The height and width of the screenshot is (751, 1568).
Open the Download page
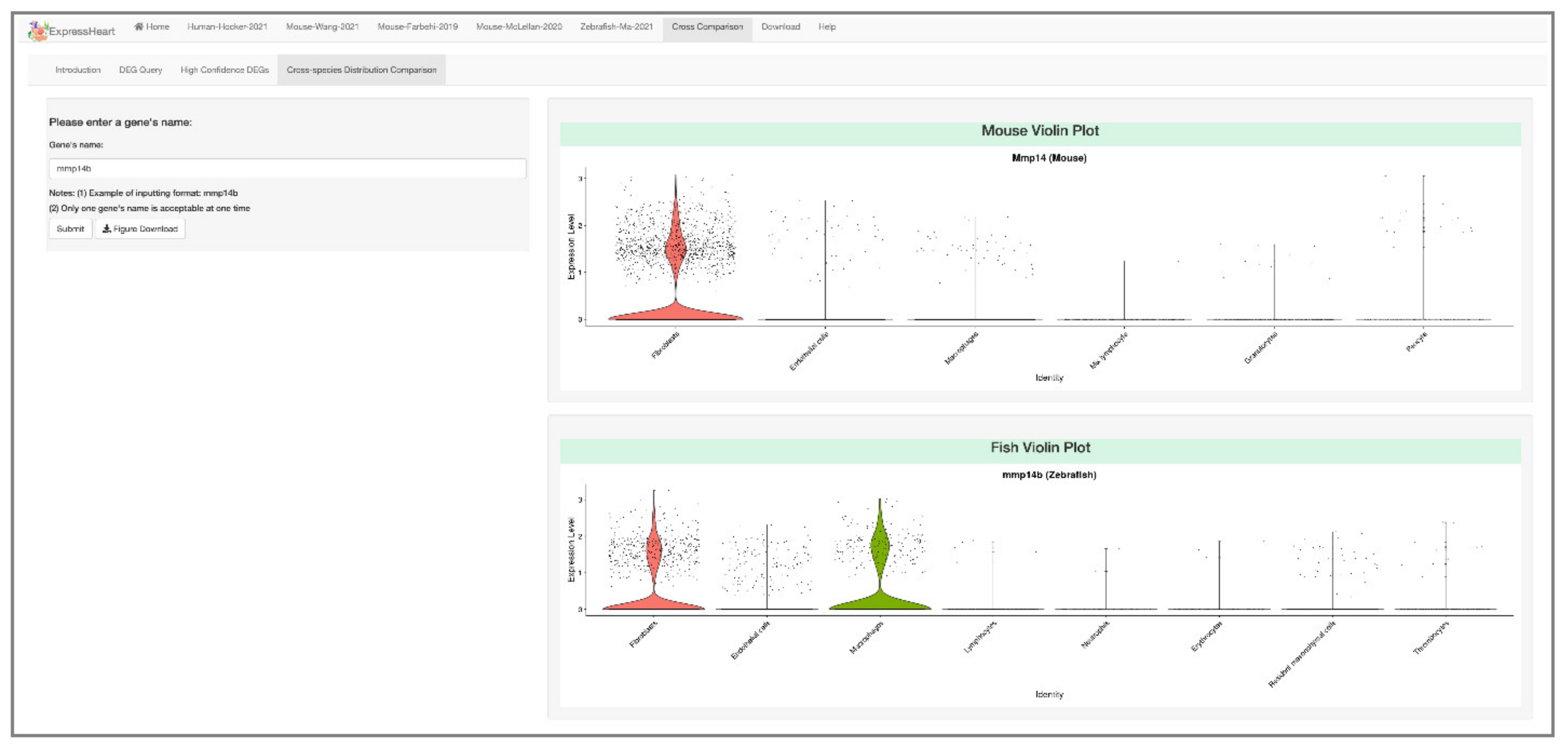coord(780,27)
